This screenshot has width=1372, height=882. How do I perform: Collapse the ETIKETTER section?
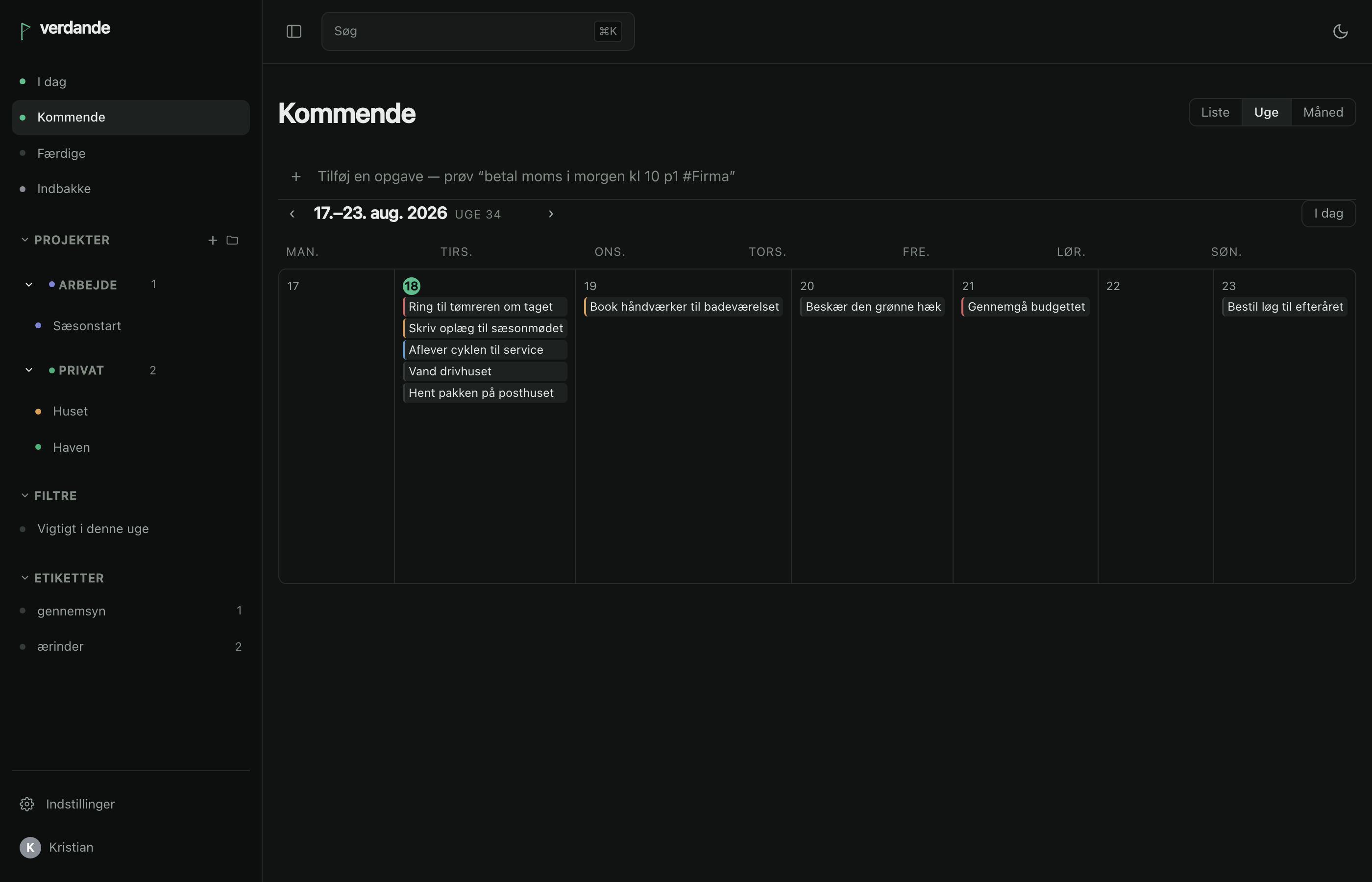pos(24,578)
